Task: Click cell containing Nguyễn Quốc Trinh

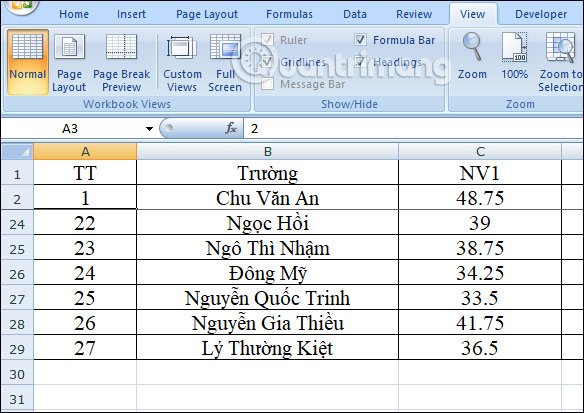Action: (267, 298)
